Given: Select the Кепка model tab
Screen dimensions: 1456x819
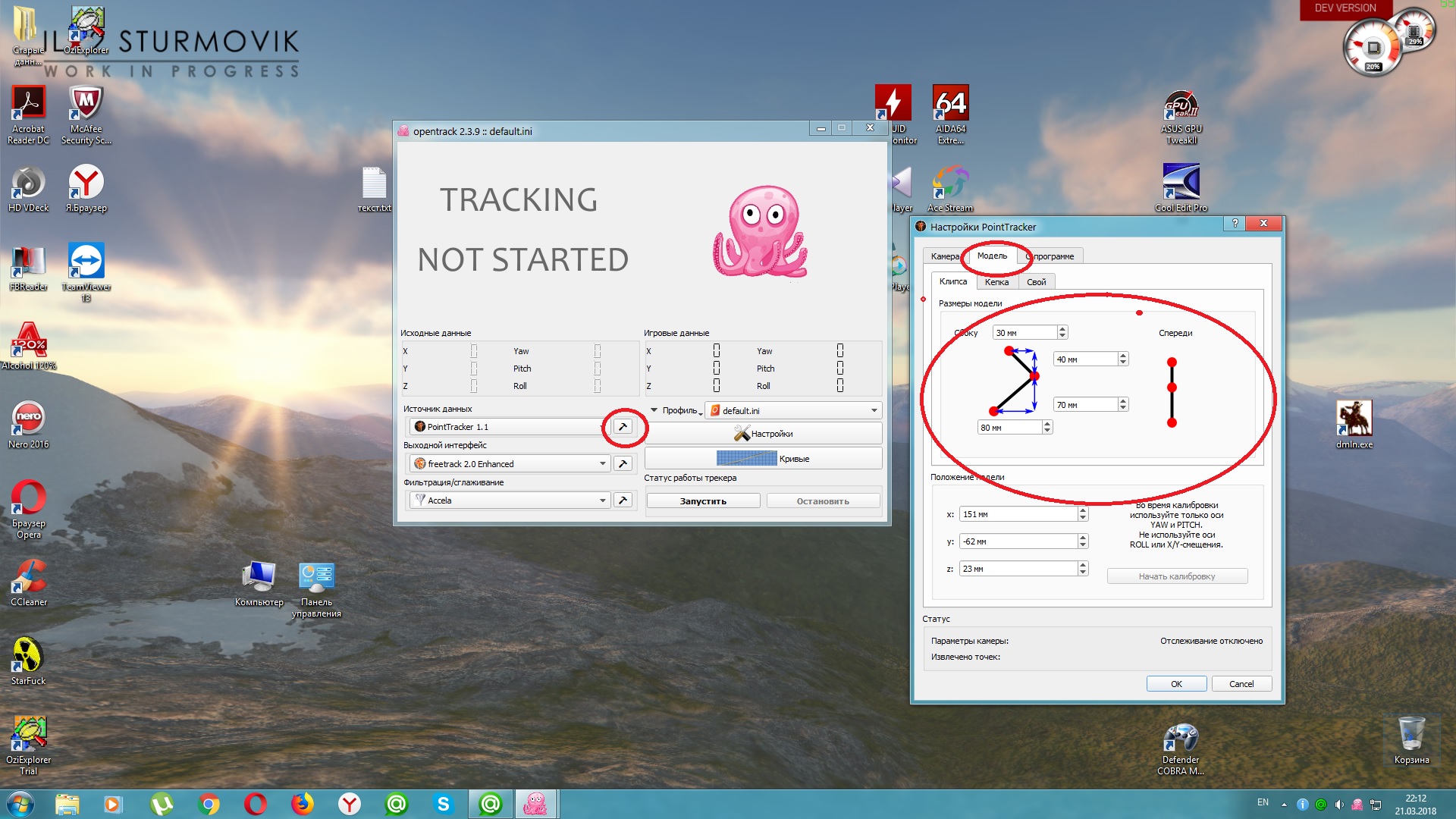Looking at the screenshot, I should click(996, 282).
